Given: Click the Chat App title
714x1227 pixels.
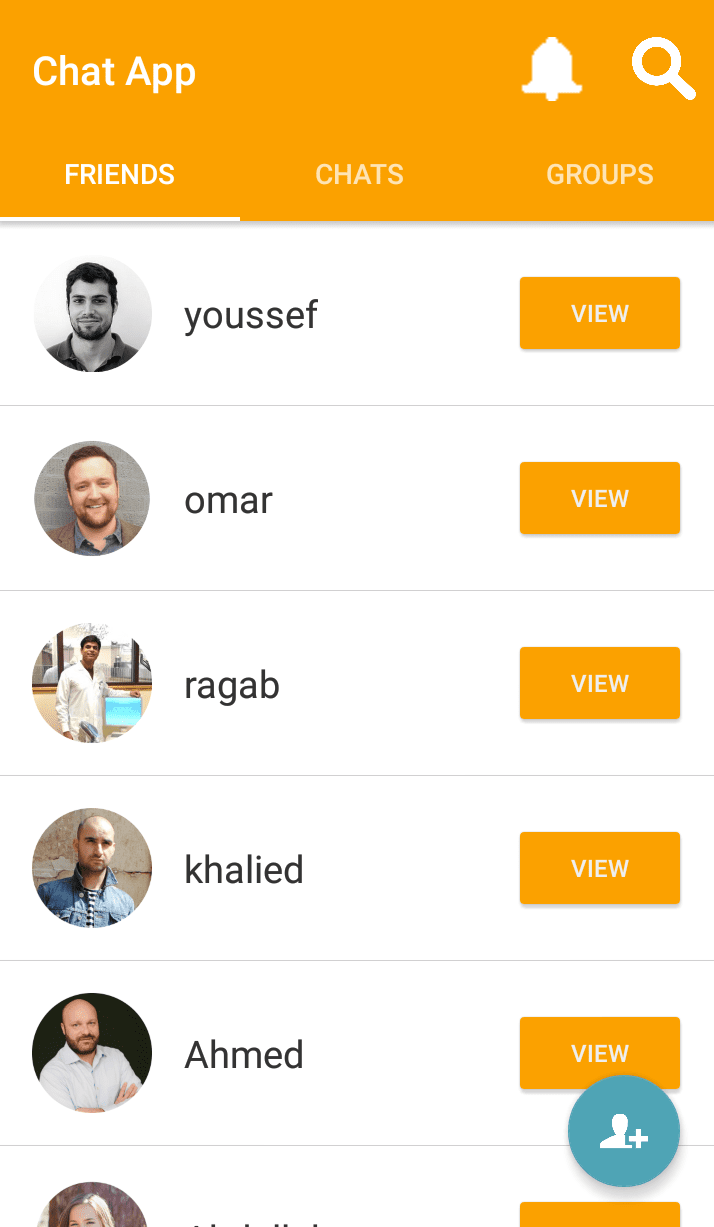Looking at the screenshot, I should [x=114, y=72].
